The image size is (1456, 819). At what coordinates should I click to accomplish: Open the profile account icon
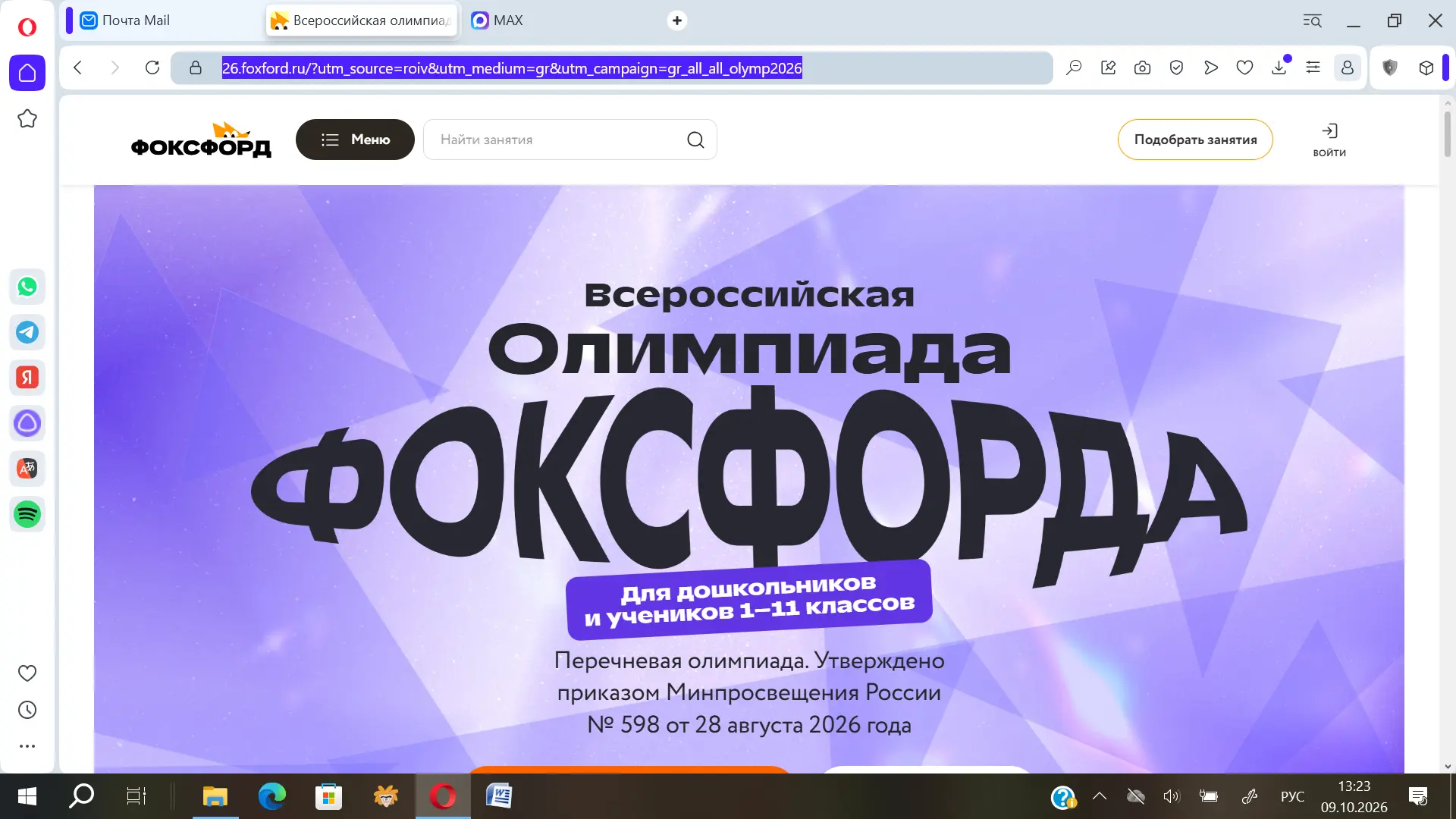click(x=1348, y=67)
